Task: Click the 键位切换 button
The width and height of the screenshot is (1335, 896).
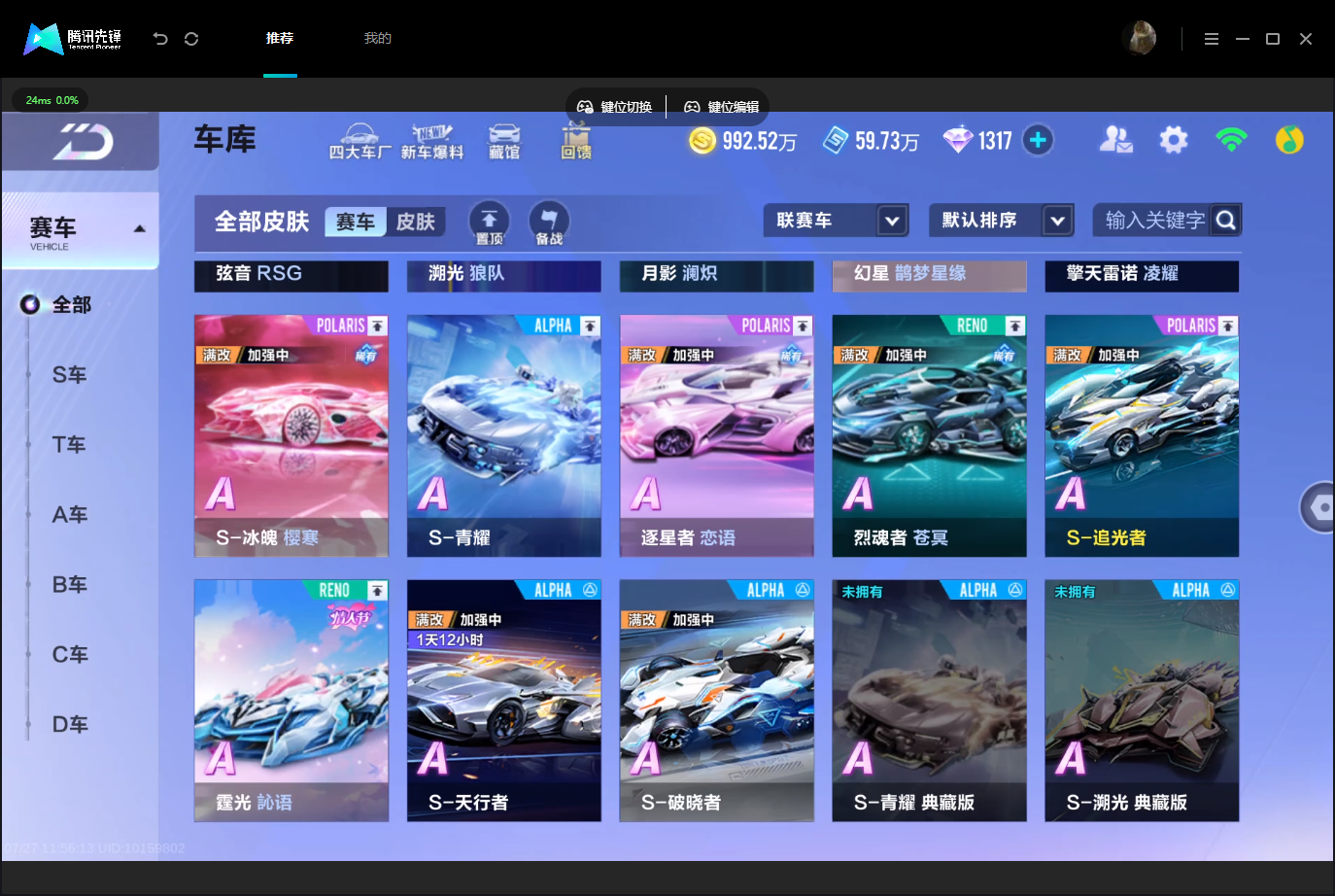Action: (x=615, y=107)
